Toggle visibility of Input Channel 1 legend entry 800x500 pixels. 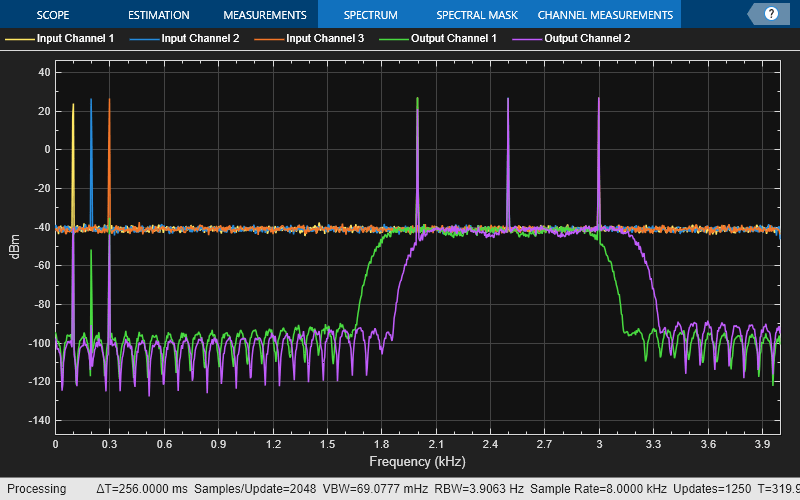75,39
